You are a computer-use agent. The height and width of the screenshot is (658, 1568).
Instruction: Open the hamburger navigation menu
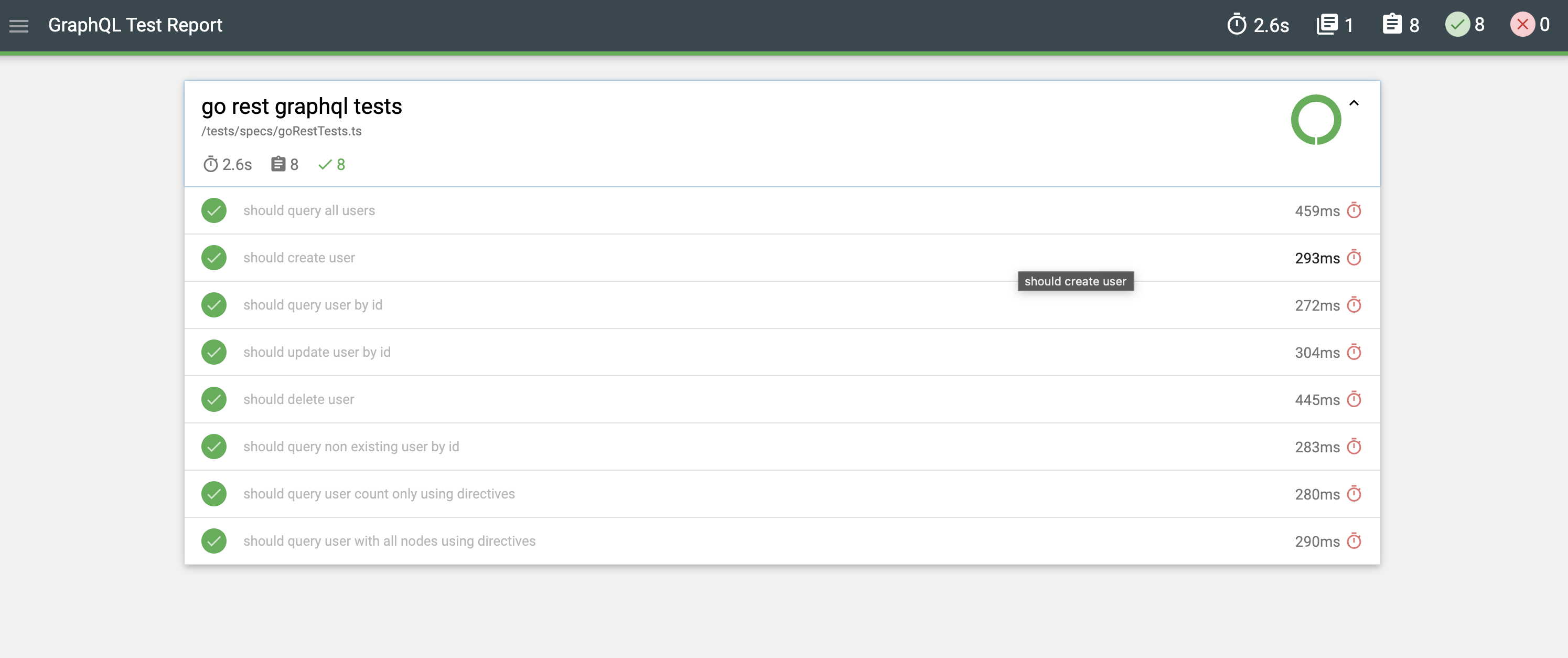point(19,26)
